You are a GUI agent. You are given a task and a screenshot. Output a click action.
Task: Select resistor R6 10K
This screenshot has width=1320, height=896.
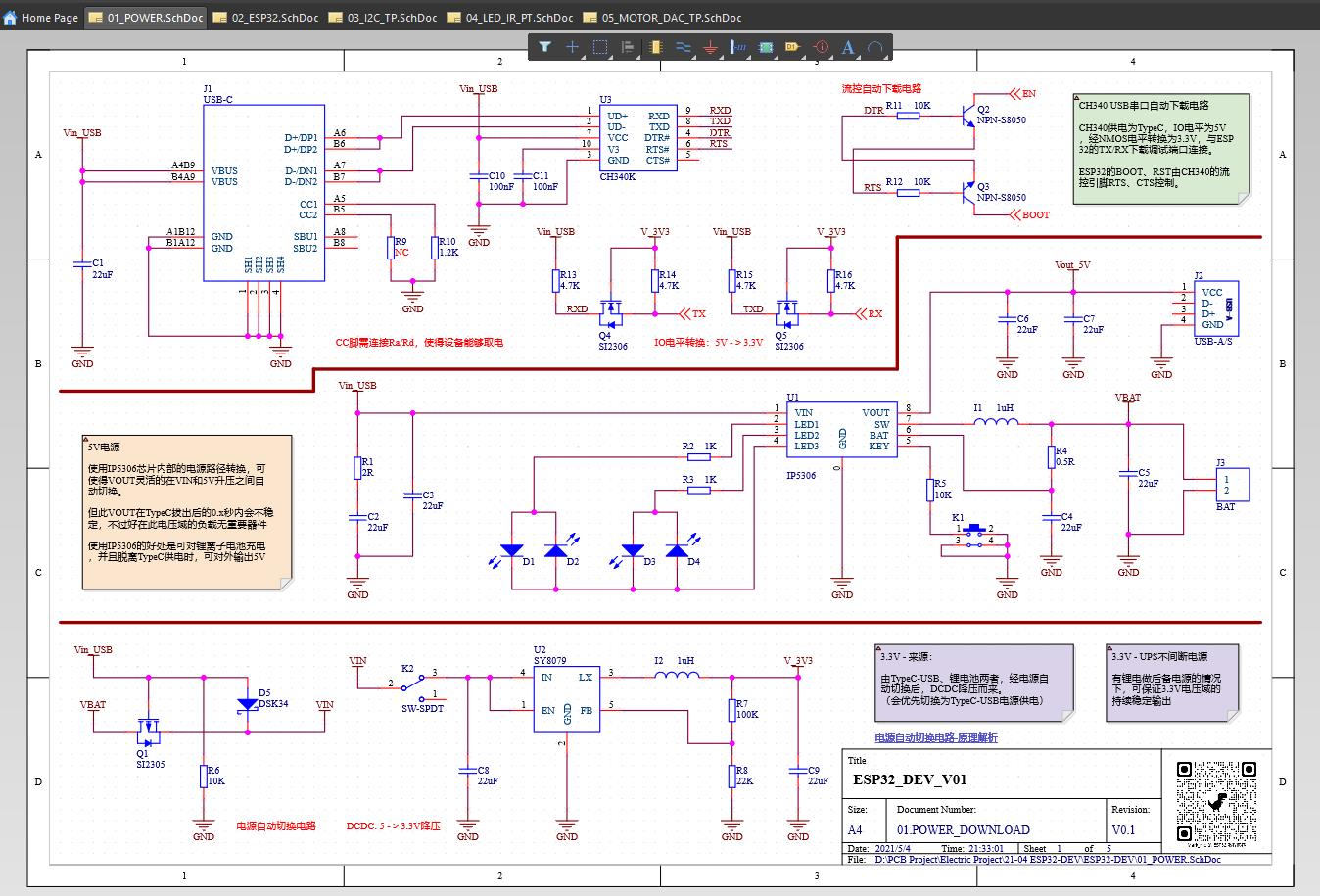click(203, 776)
